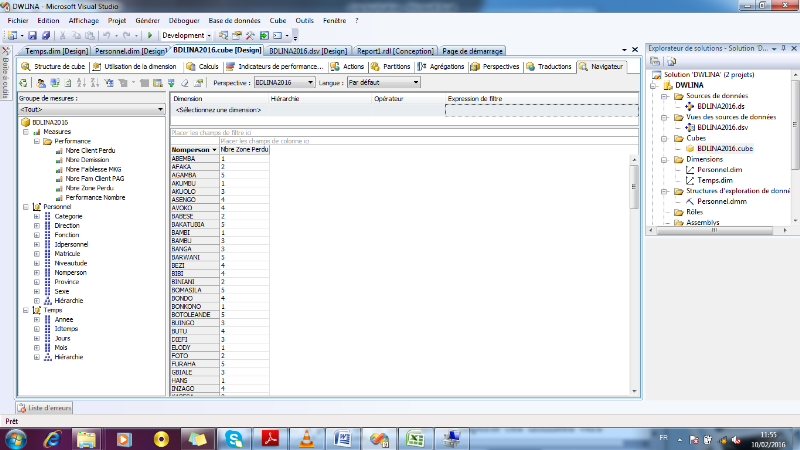This screenshot has width=800, height=450.
Task: Open the Properties Window toolbar icon
Action: coord(237,35)
